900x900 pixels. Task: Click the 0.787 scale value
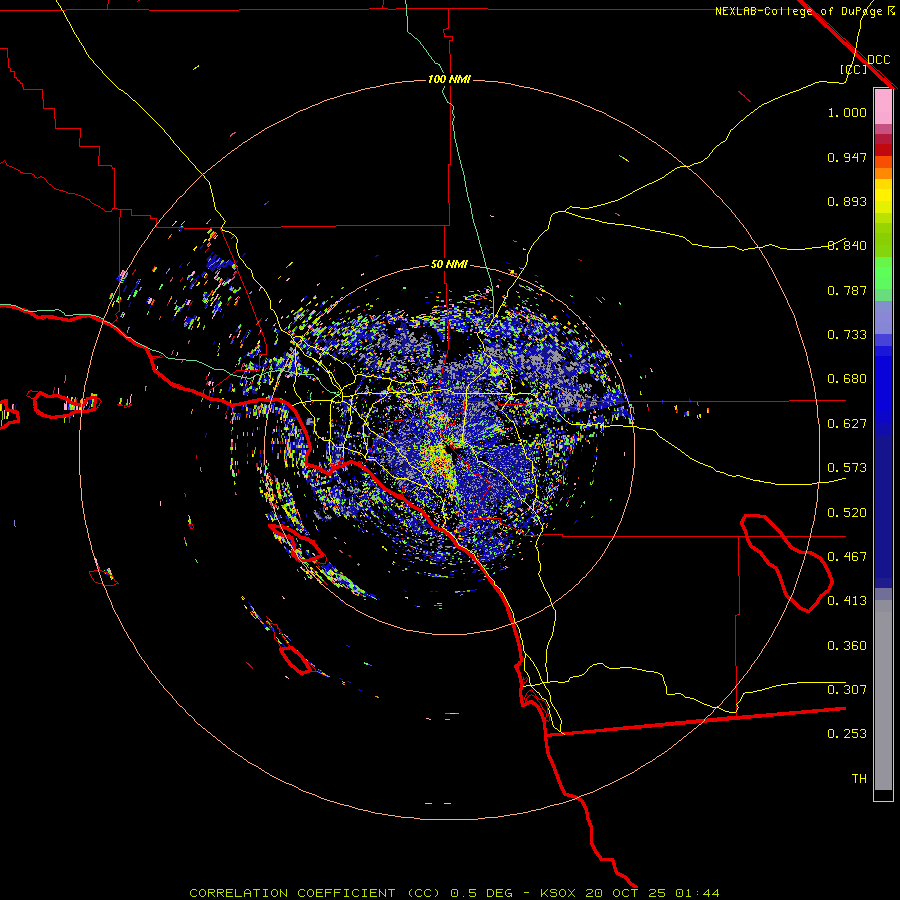847,290
